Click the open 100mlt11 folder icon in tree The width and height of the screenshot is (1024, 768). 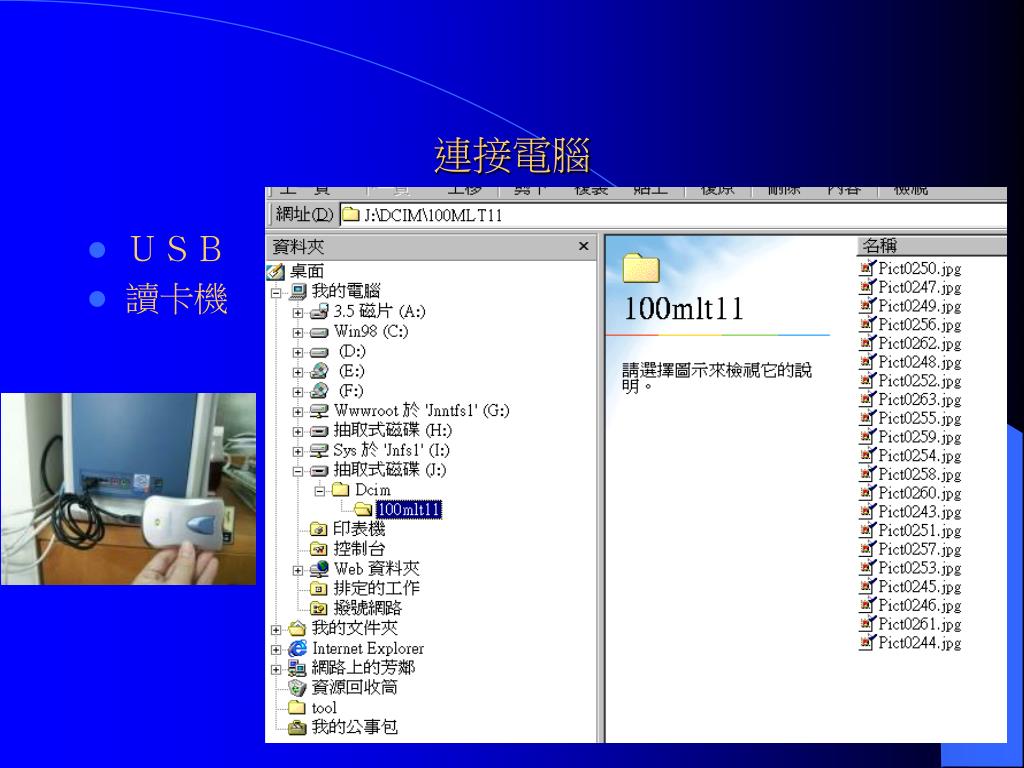coord(363,509)
